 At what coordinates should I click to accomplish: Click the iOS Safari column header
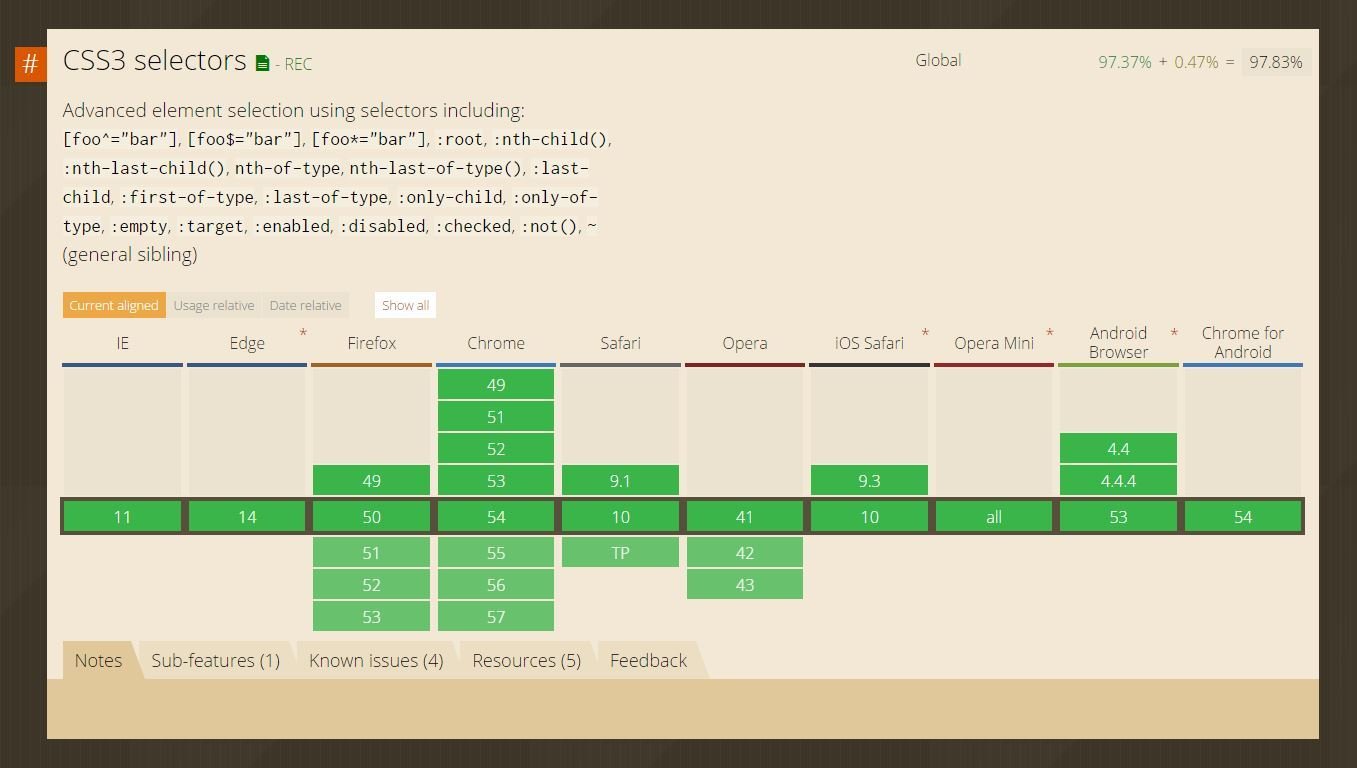point(869,343)
